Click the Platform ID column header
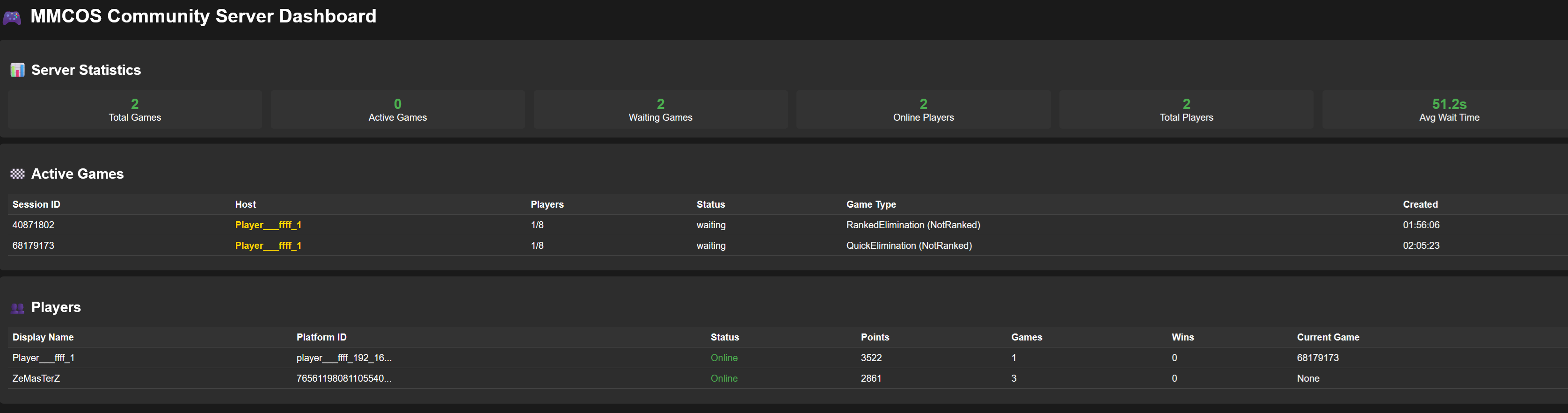This screenshot has height=413, width=1568. point(321,337)
